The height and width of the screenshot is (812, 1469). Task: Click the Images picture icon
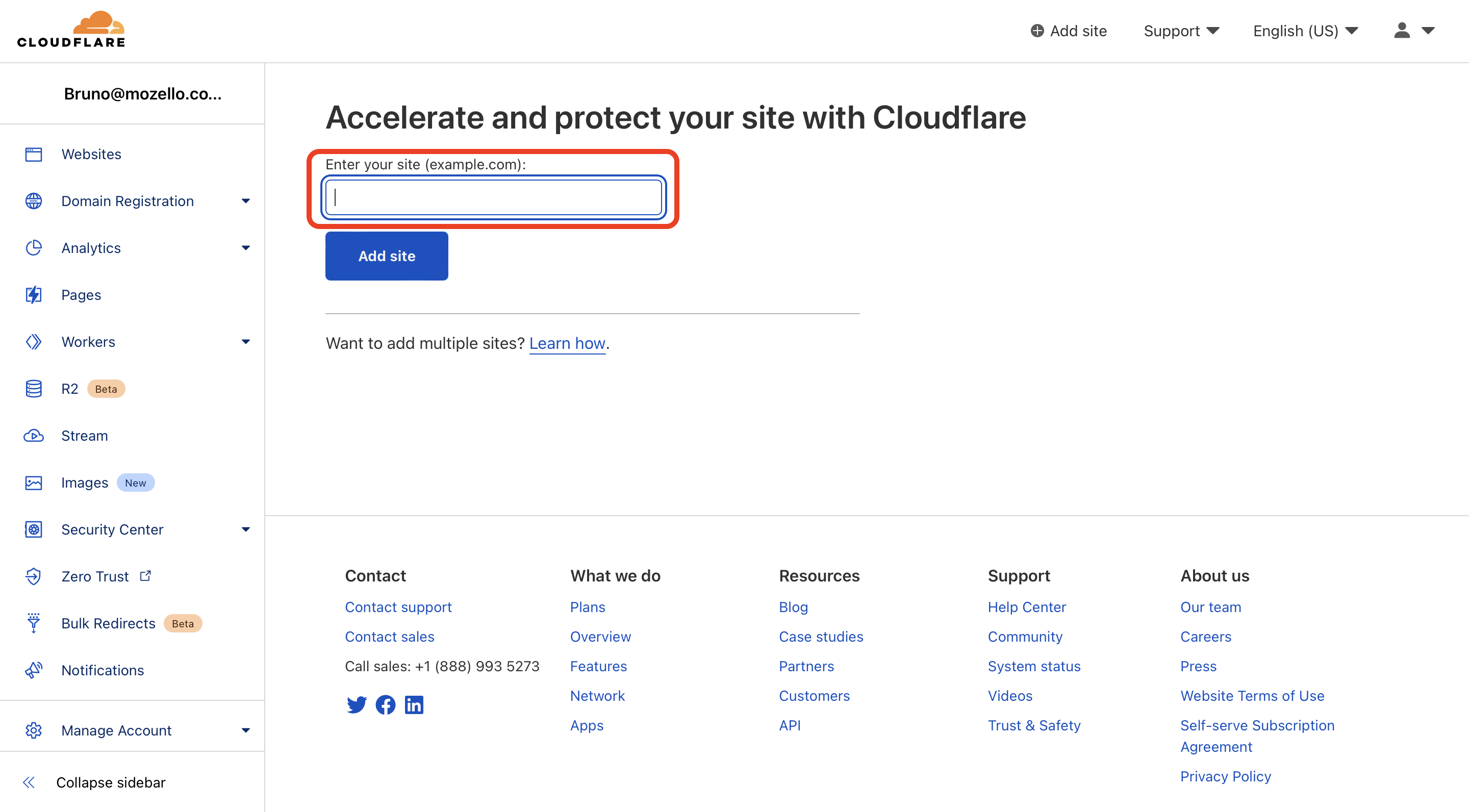[x=34, y=483]
